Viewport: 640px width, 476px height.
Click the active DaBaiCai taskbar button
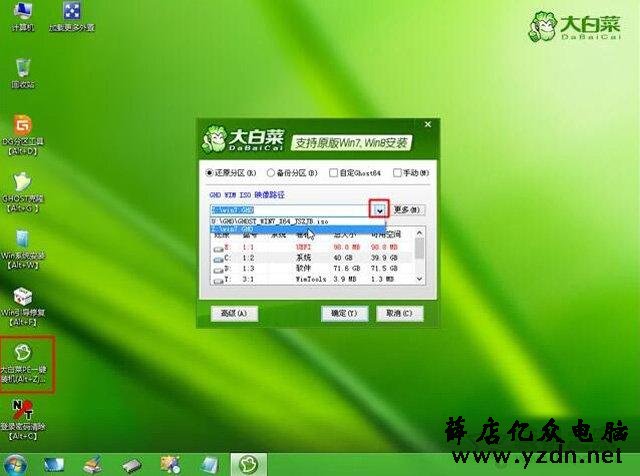coord(249,465)
